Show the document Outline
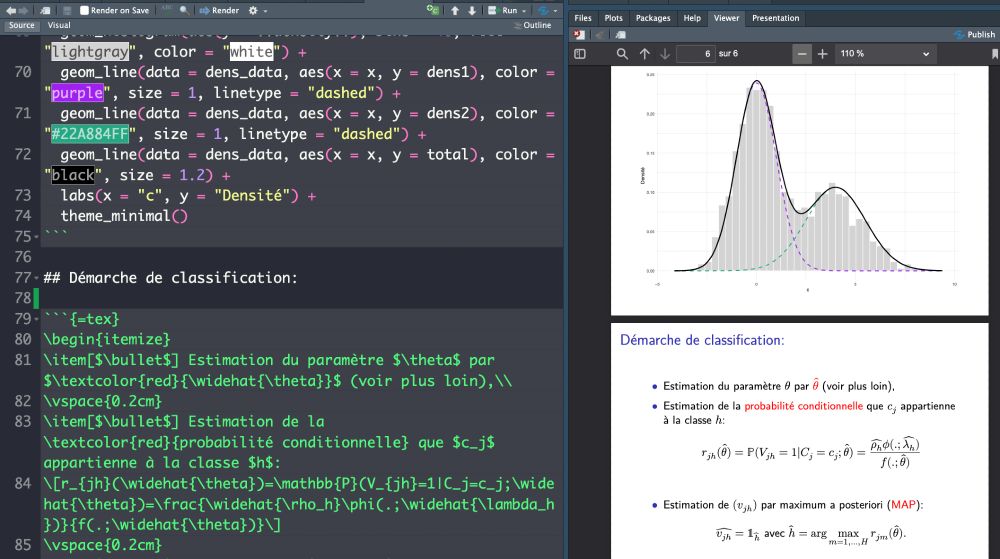Image resolution: width=1000 pixels, height=559 pixels. pos(533,25)
